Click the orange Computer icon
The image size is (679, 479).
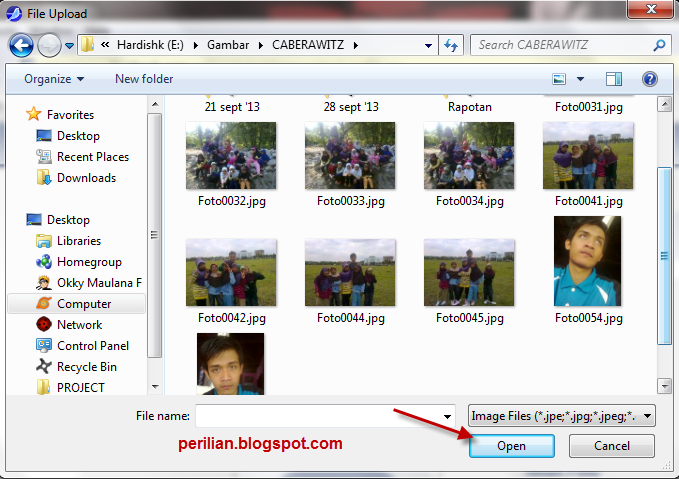point(44,304)
